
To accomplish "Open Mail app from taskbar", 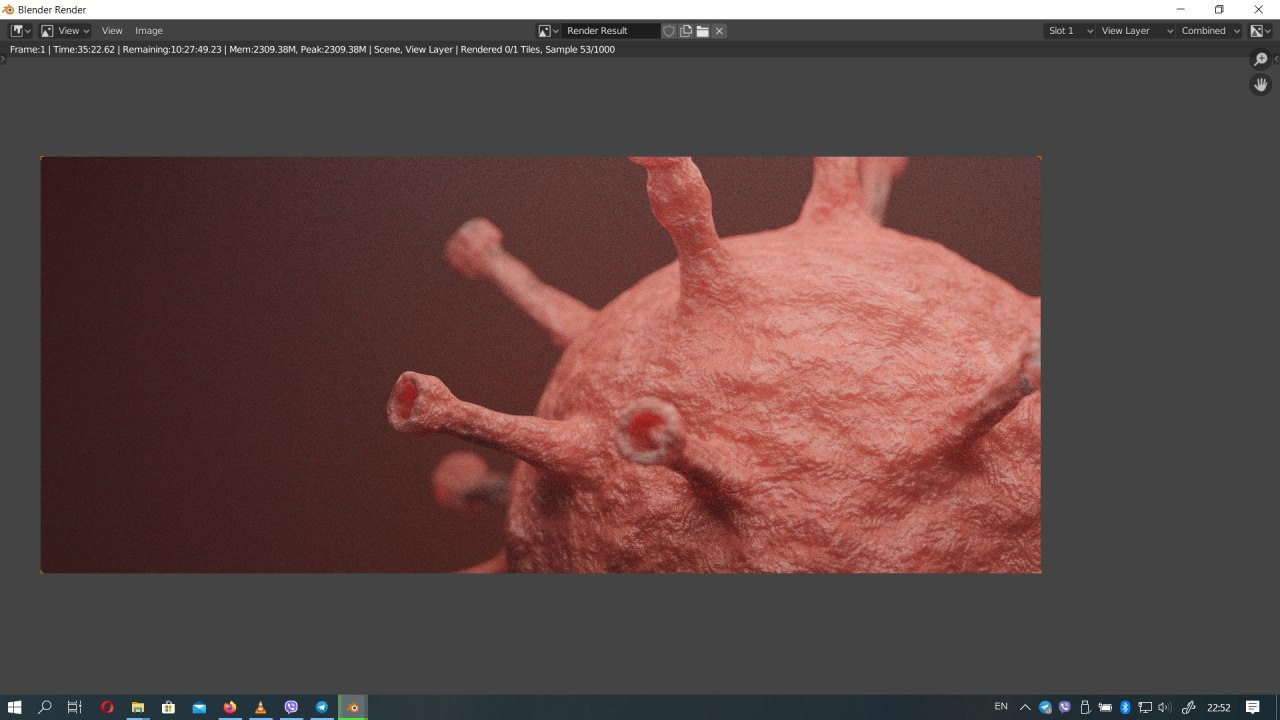I will point(199,707).
